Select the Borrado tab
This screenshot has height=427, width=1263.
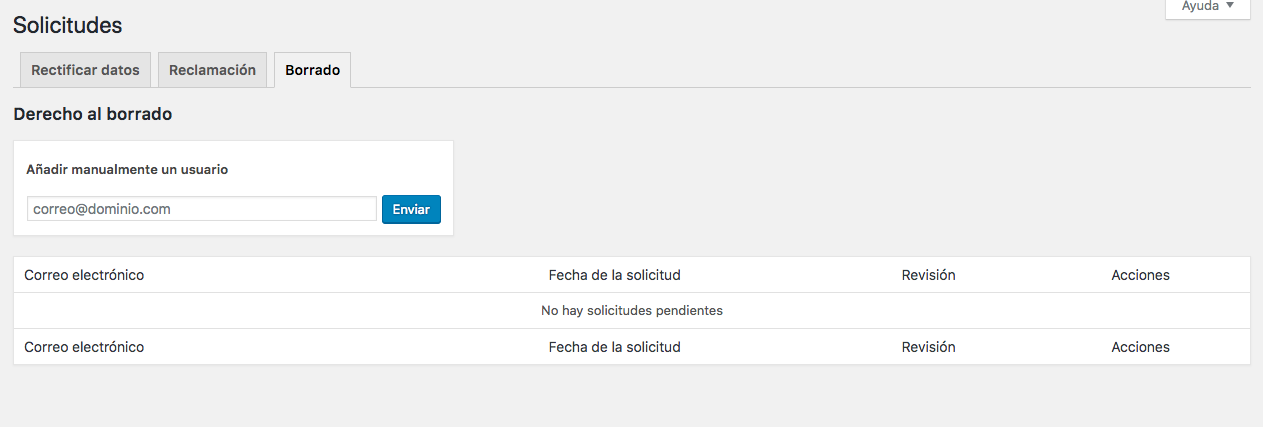312,71
